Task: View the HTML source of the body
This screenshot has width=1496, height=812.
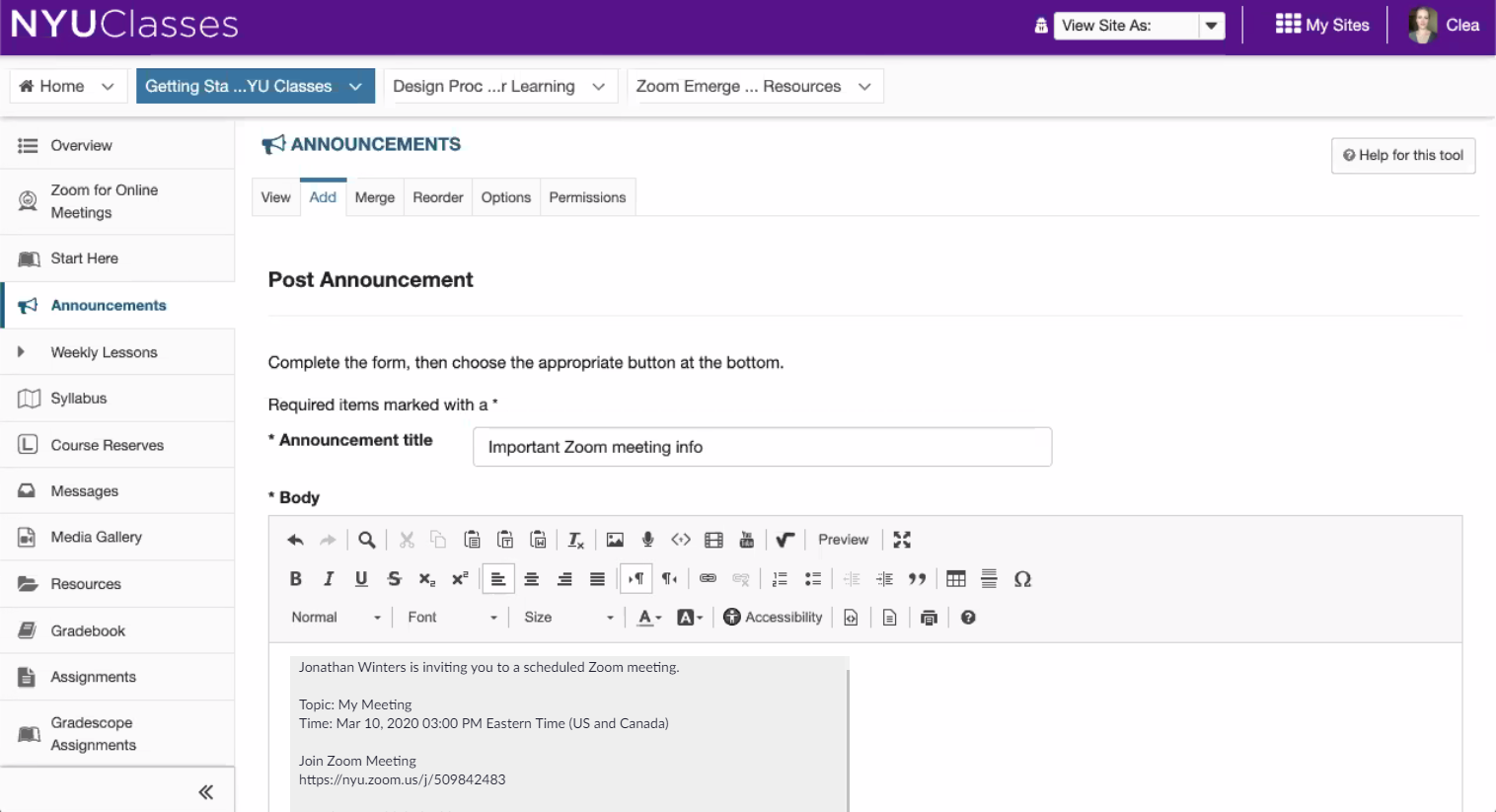Action: coord(851,618)
